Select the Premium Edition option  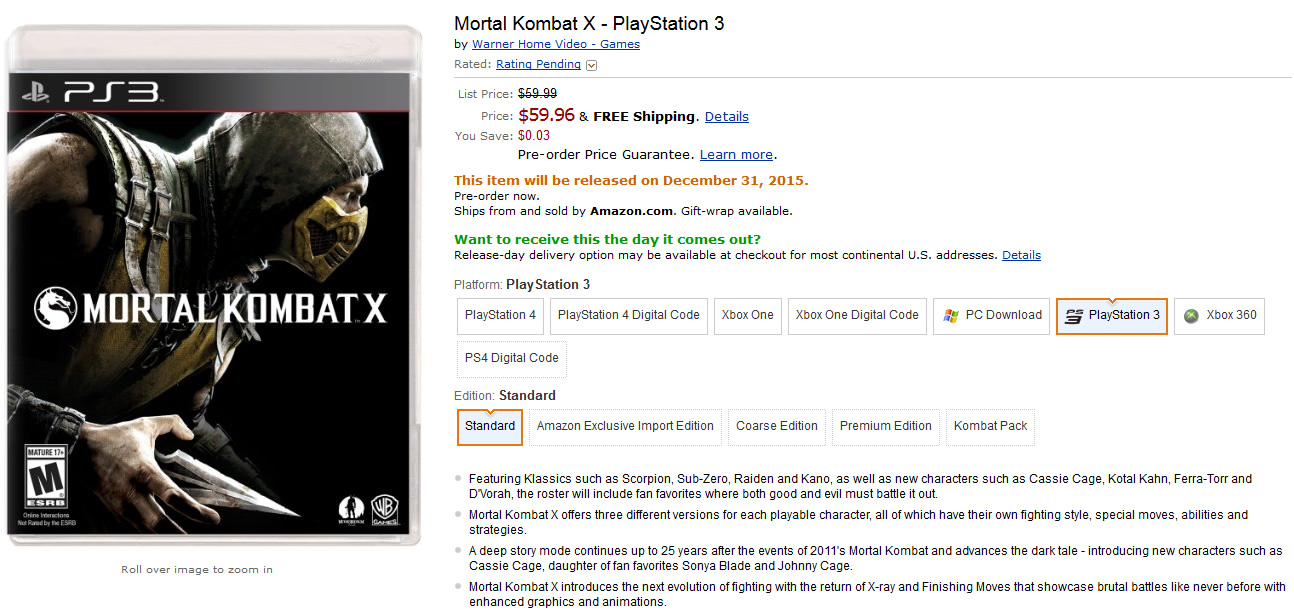[x=885, y=426]
